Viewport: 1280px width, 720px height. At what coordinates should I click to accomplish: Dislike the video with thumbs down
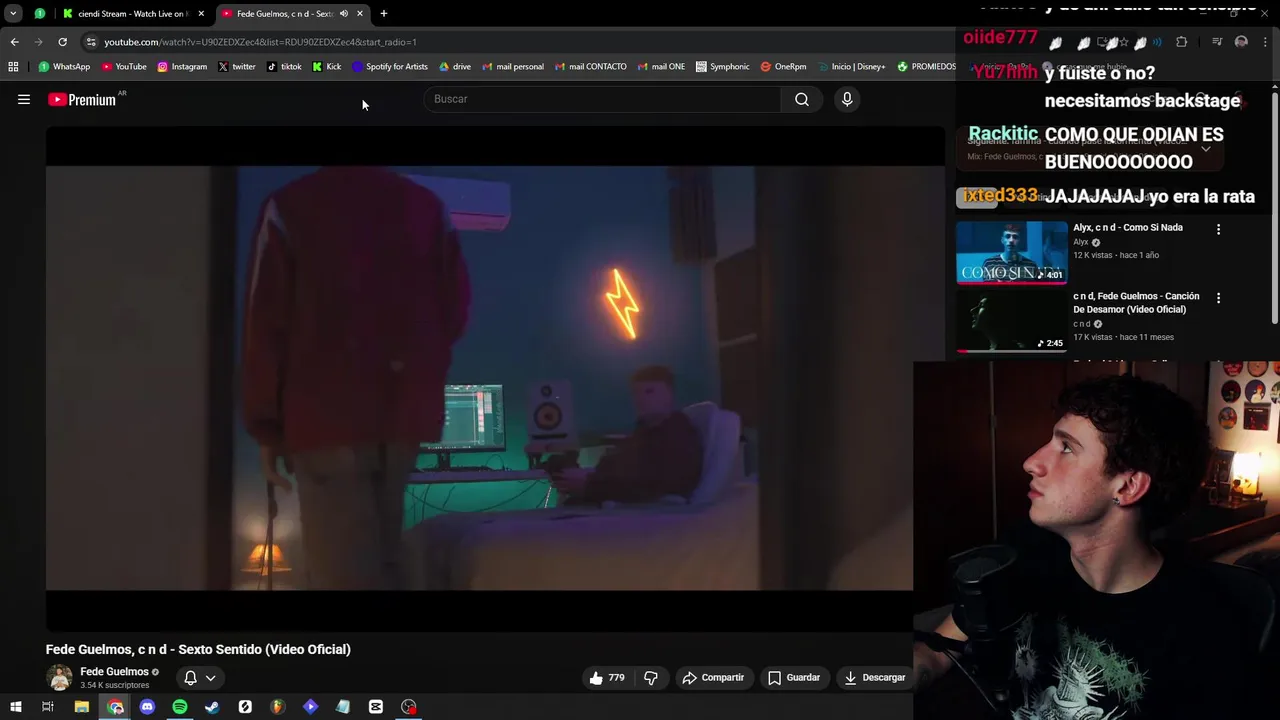pyautogui.click(x=651, y=677)
